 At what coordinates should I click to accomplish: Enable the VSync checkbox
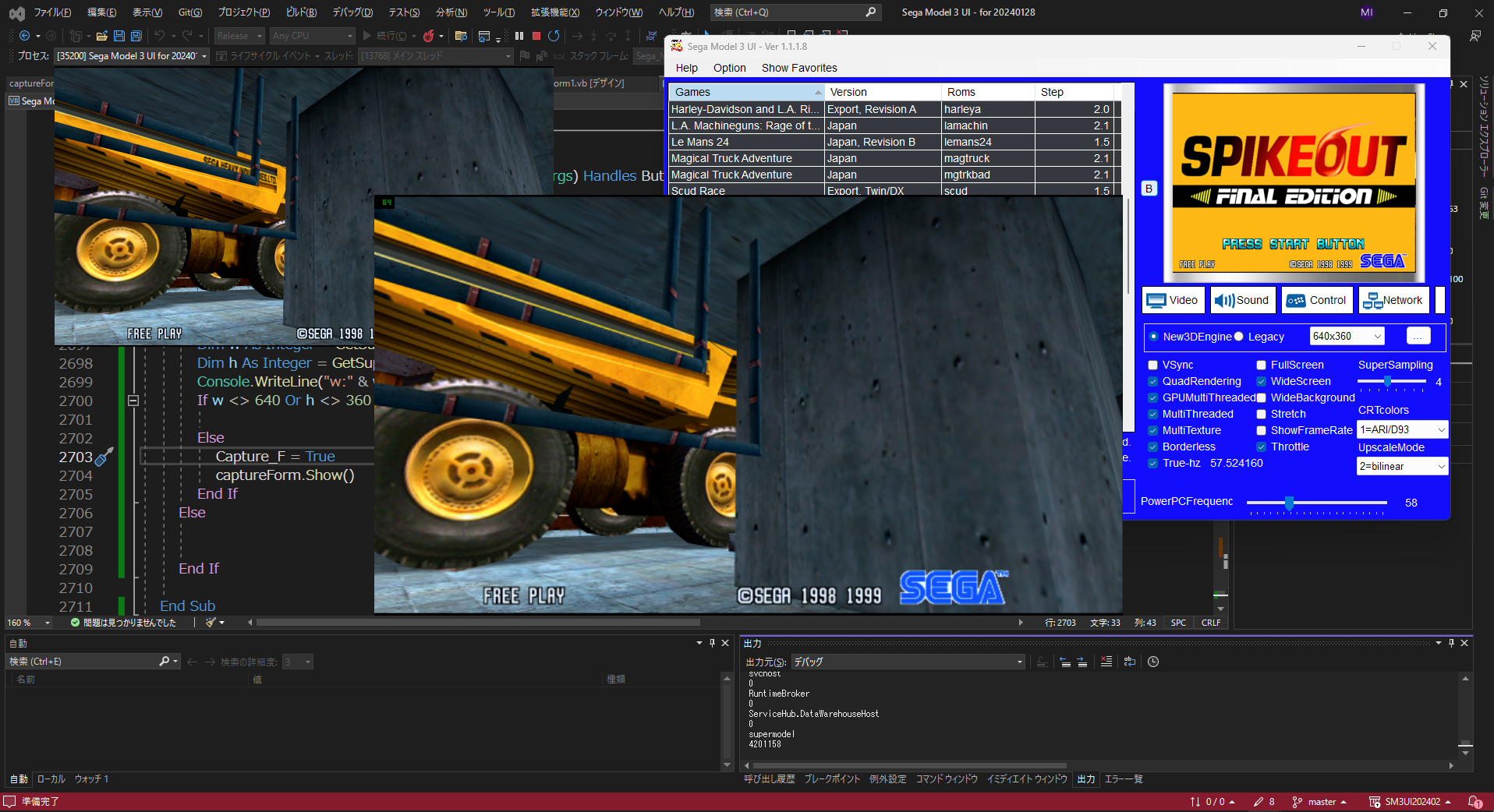tap(1152, 365)
